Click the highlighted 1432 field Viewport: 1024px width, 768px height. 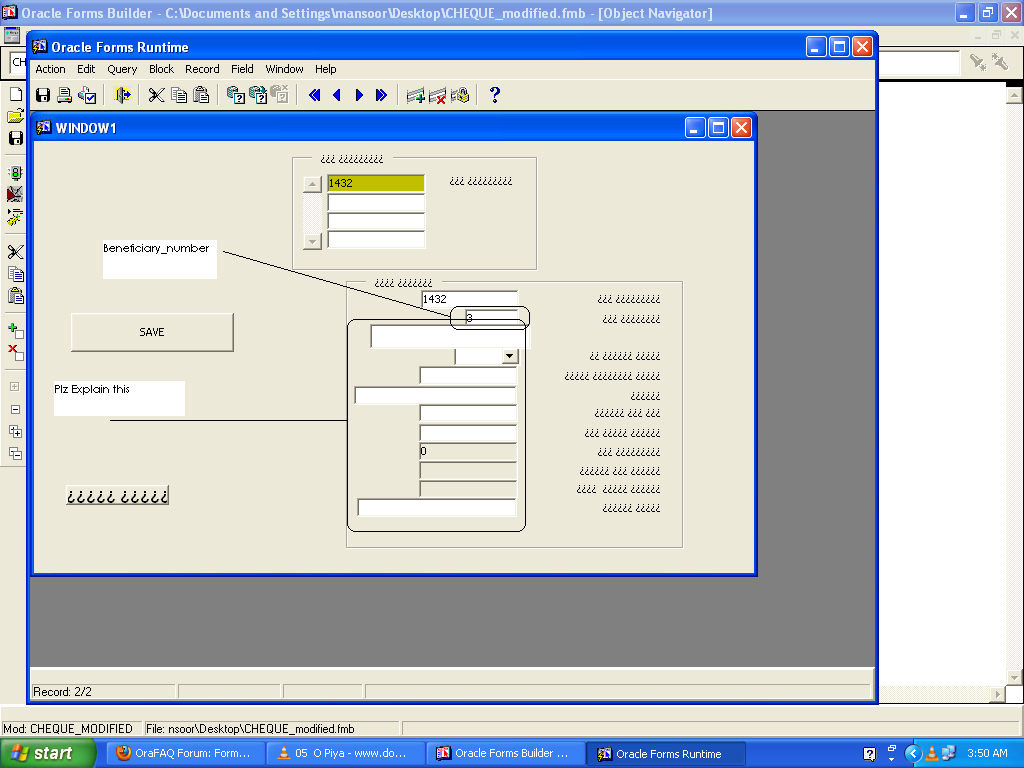376,184
